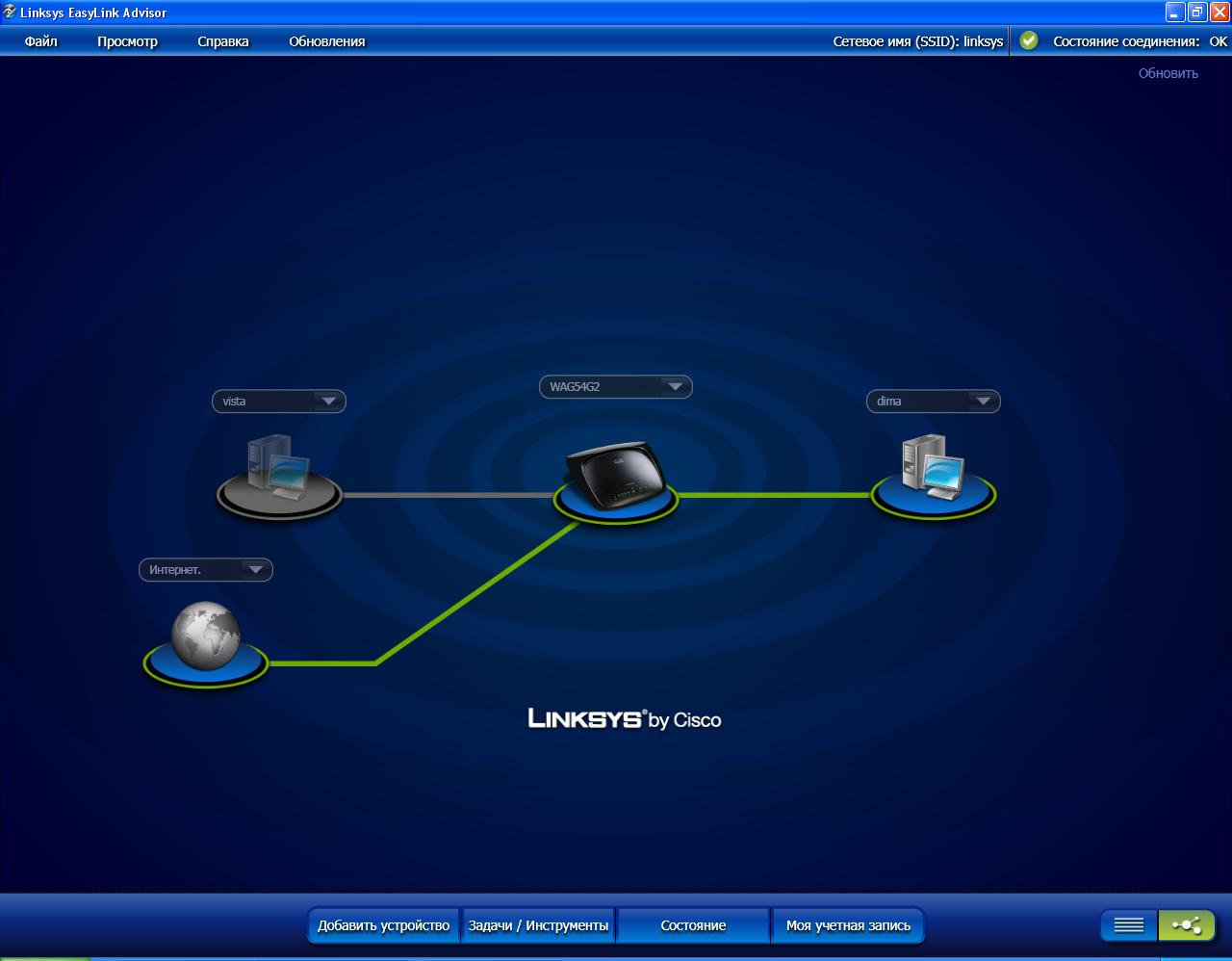Switch to network map view
Screen dimensions: 1232x961
1187,925
